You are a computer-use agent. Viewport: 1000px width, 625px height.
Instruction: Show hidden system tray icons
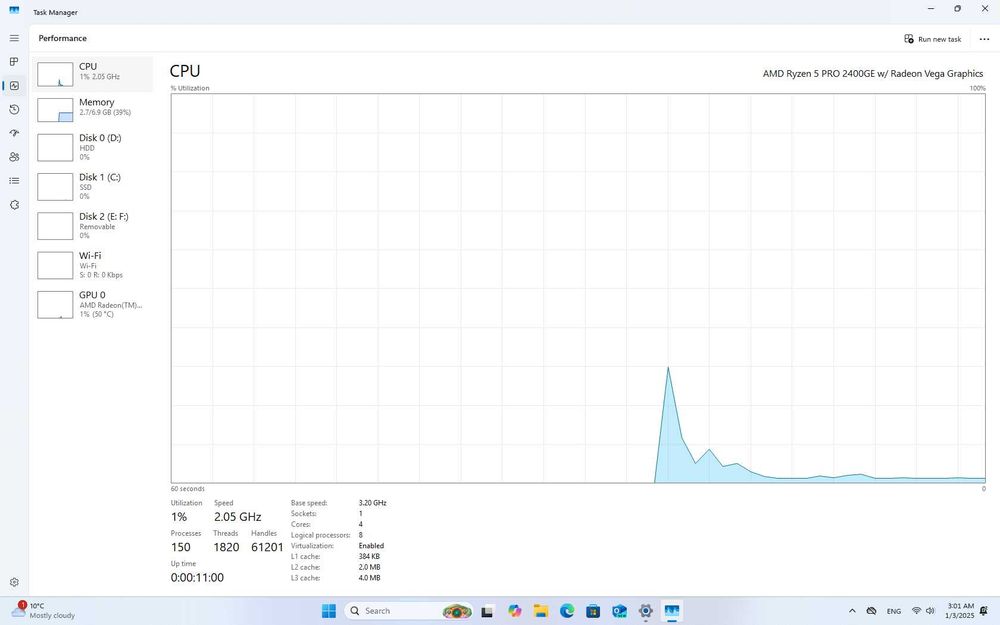[852, 611]
